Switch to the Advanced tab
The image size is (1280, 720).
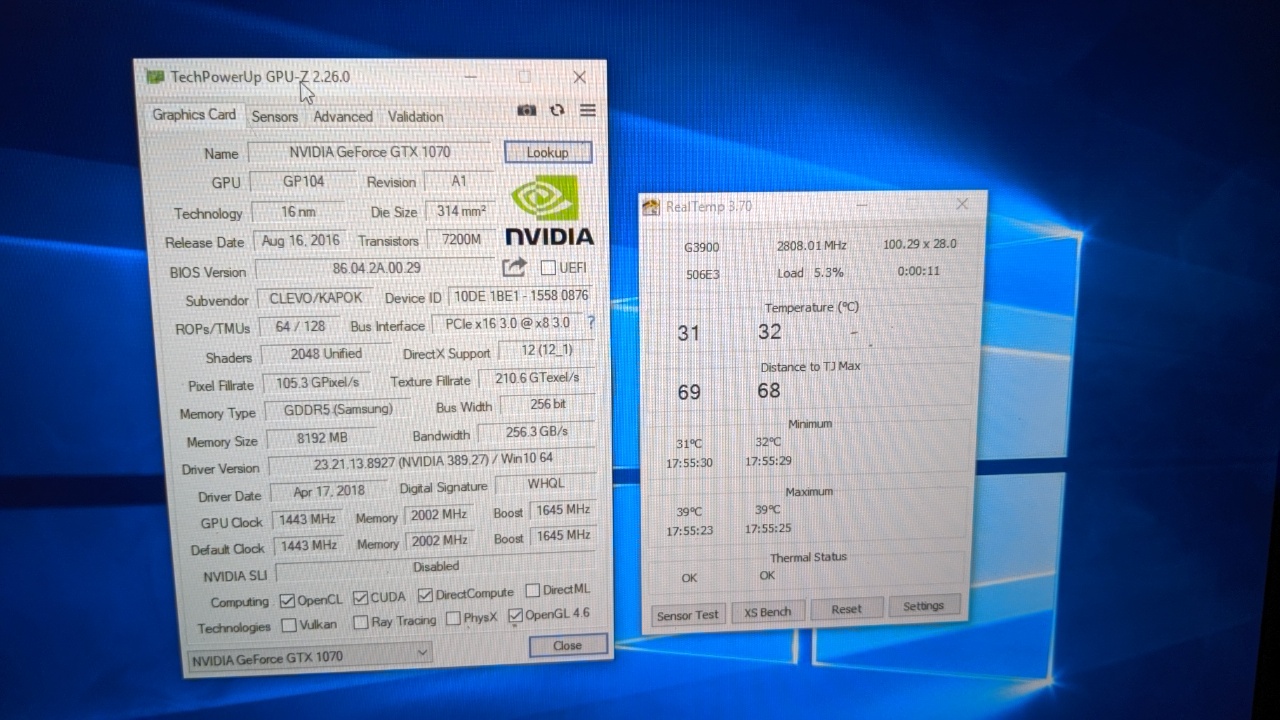(x=343, y=117)
